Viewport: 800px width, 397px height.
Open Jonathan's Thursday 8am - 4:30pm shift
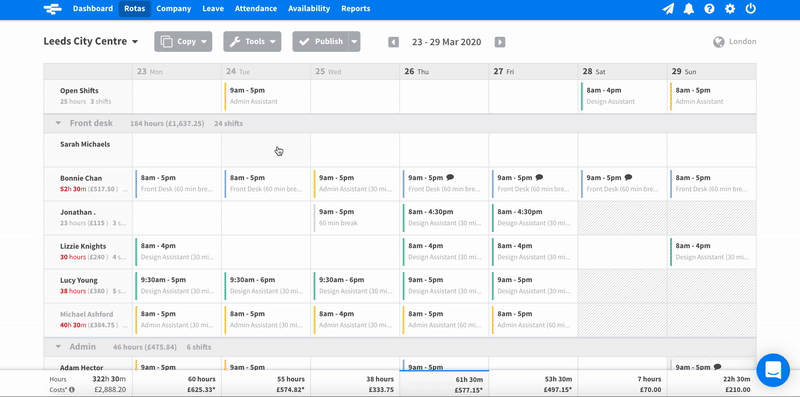coord(444,218)
